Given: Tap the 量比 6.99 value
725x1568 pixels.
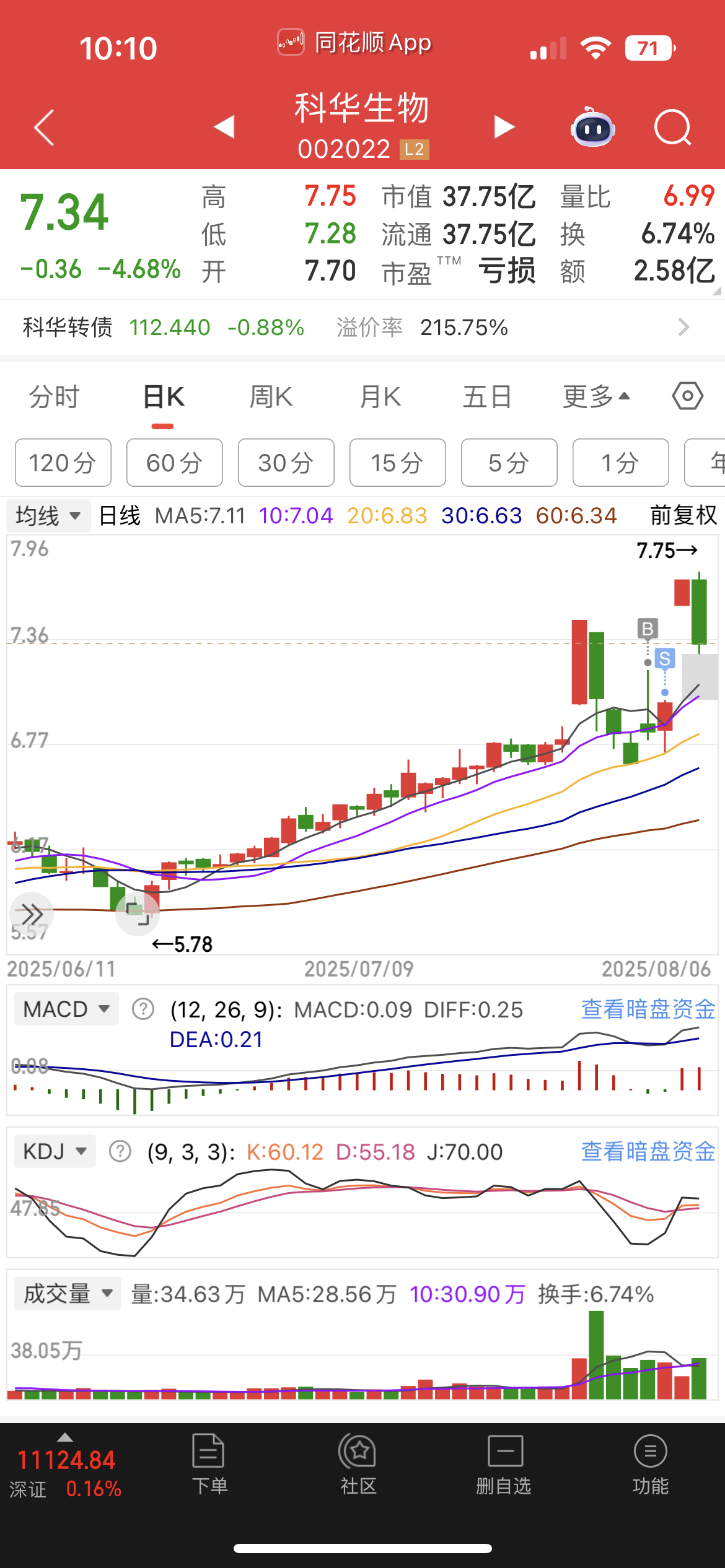Looking at the screenshot, I should pyautogui.click(x=689, y=196).
